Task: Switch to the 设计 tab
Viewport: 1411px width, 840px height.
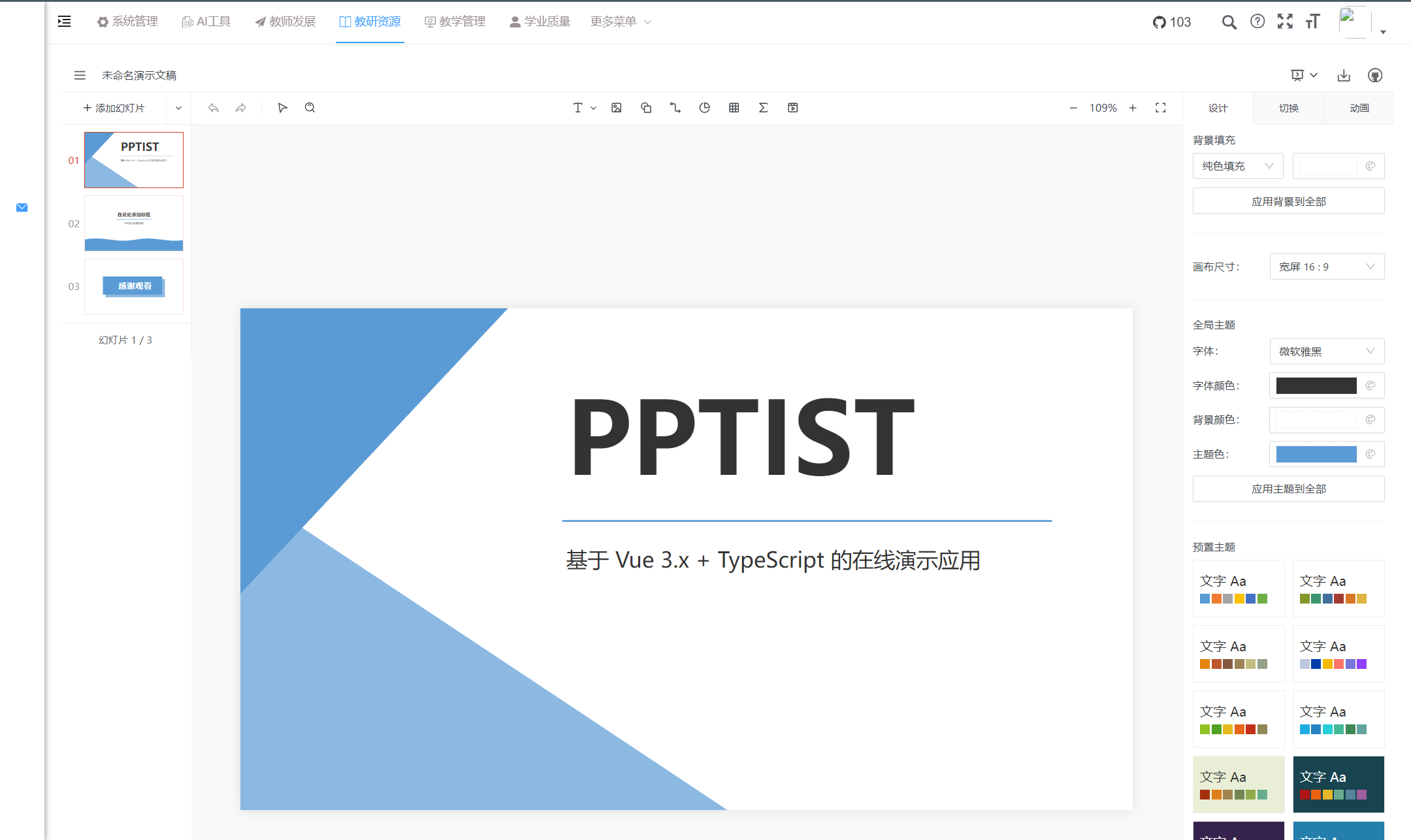Action: [1218, 108]
